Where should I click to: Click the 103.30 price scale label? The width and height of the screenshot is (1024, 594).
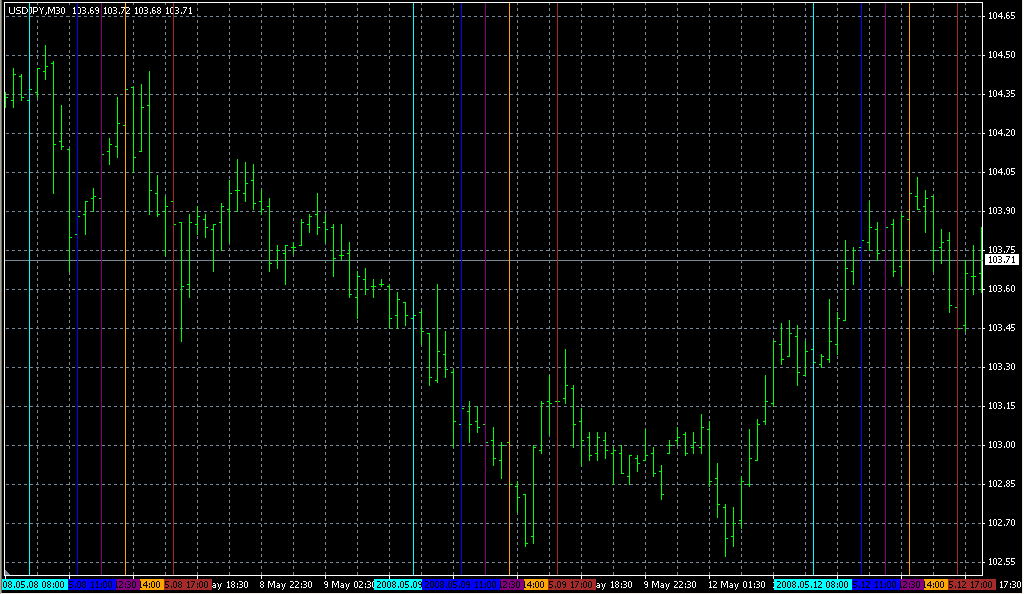[1001, 367]
